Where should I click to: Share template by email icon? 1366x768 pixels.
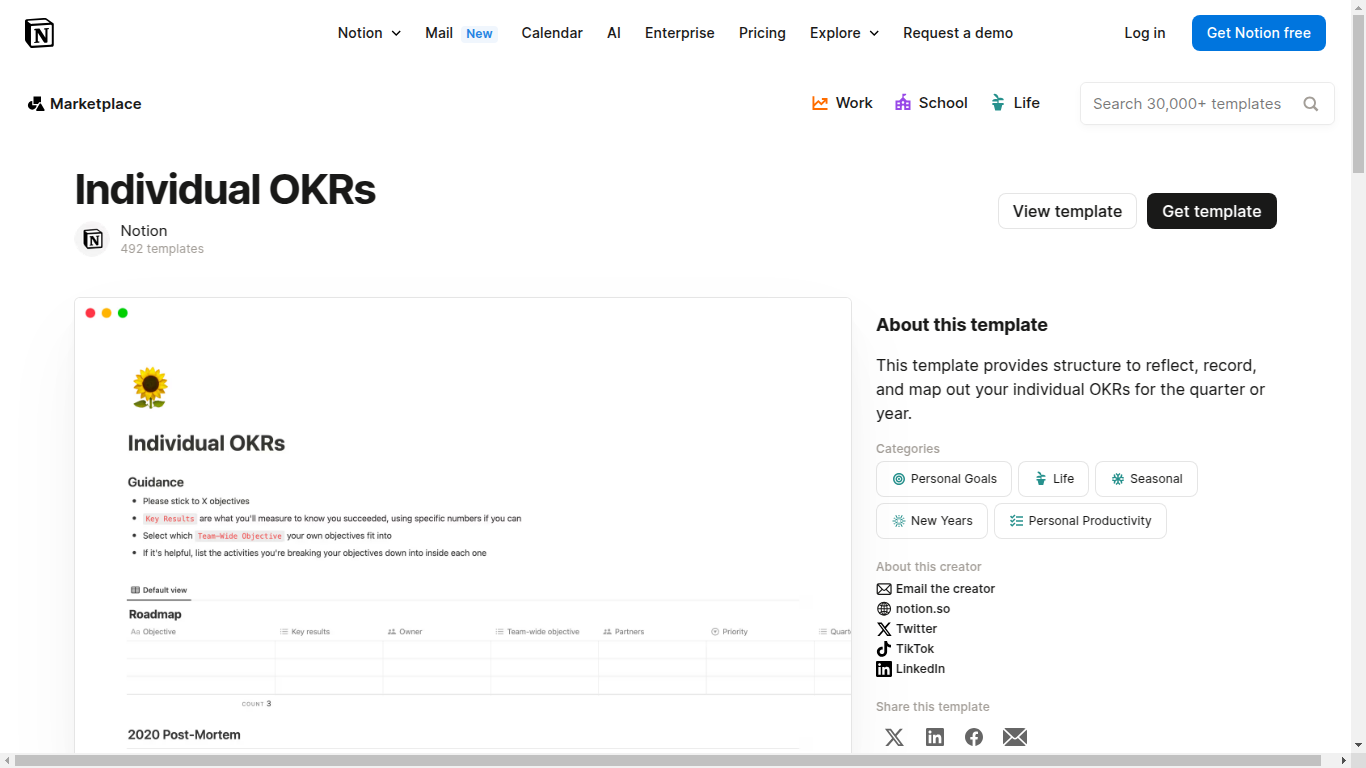click(1015, 737)
